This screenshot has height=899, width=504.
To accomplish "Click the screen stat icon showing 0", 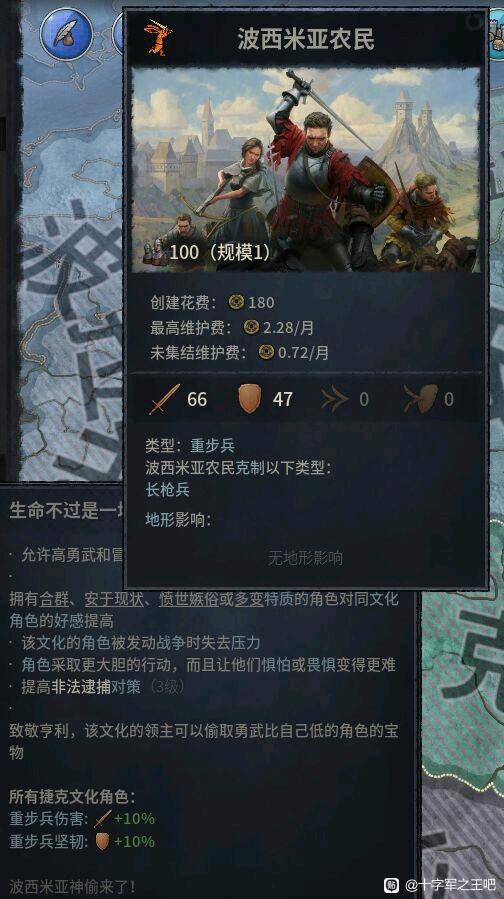I will 421,399.
